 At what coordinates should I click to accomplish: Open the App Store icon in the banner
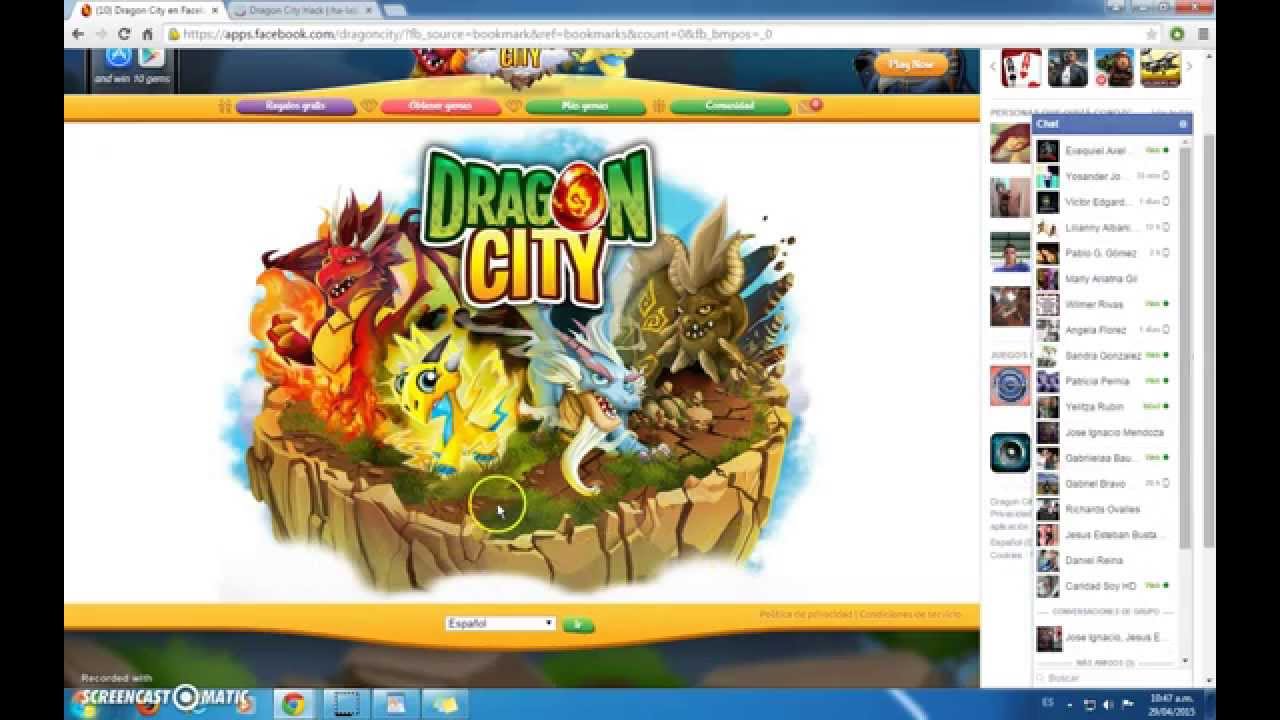(119, 57)
